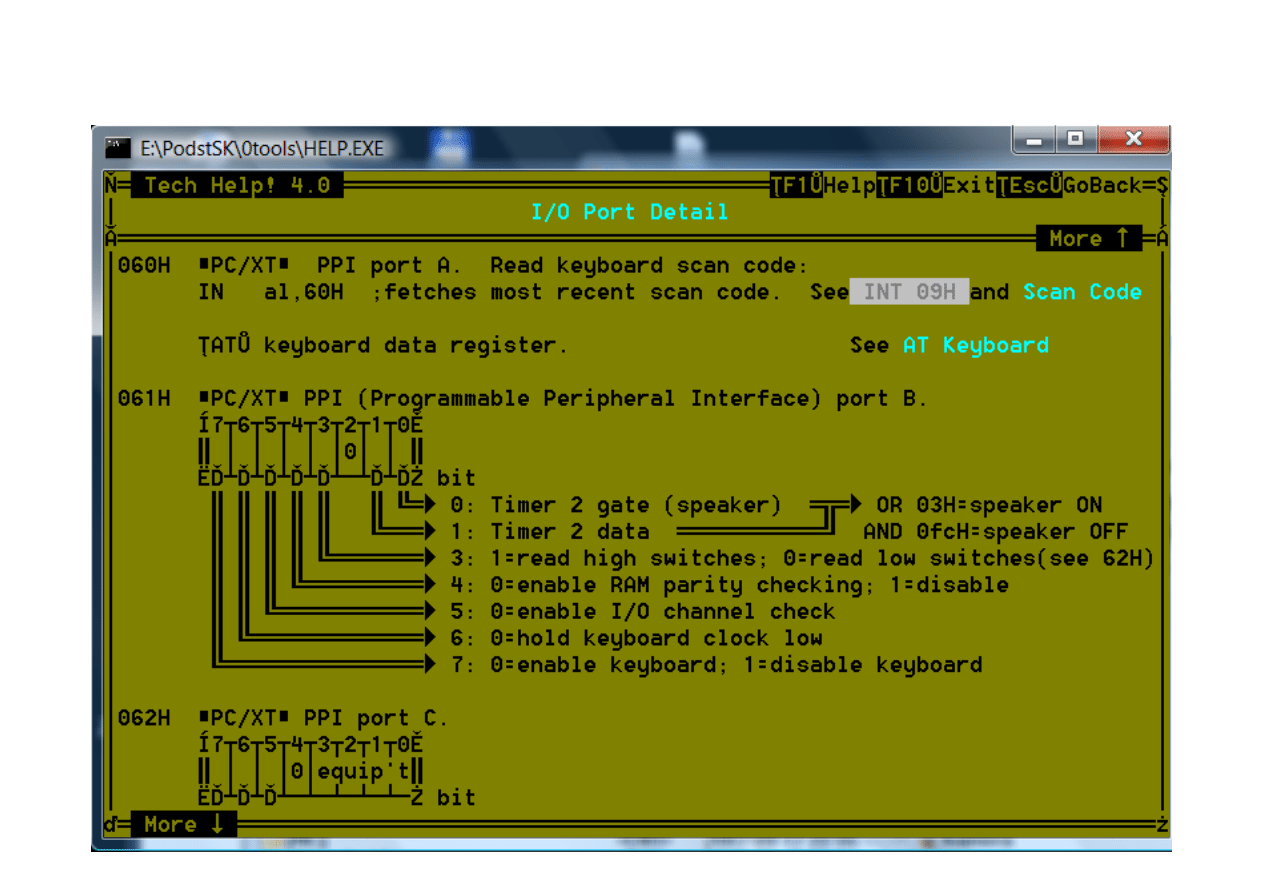Viewport: 1263px width, 893px height.
Task: Open the AT Keyboard topic link
Action: 975,345
